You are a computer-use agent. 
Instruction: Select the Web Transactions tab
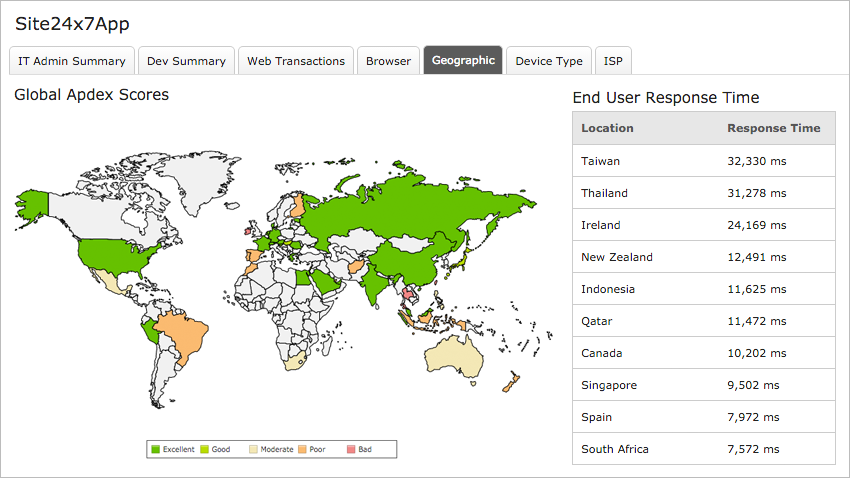pyautogui.click(x=296, y=61)
